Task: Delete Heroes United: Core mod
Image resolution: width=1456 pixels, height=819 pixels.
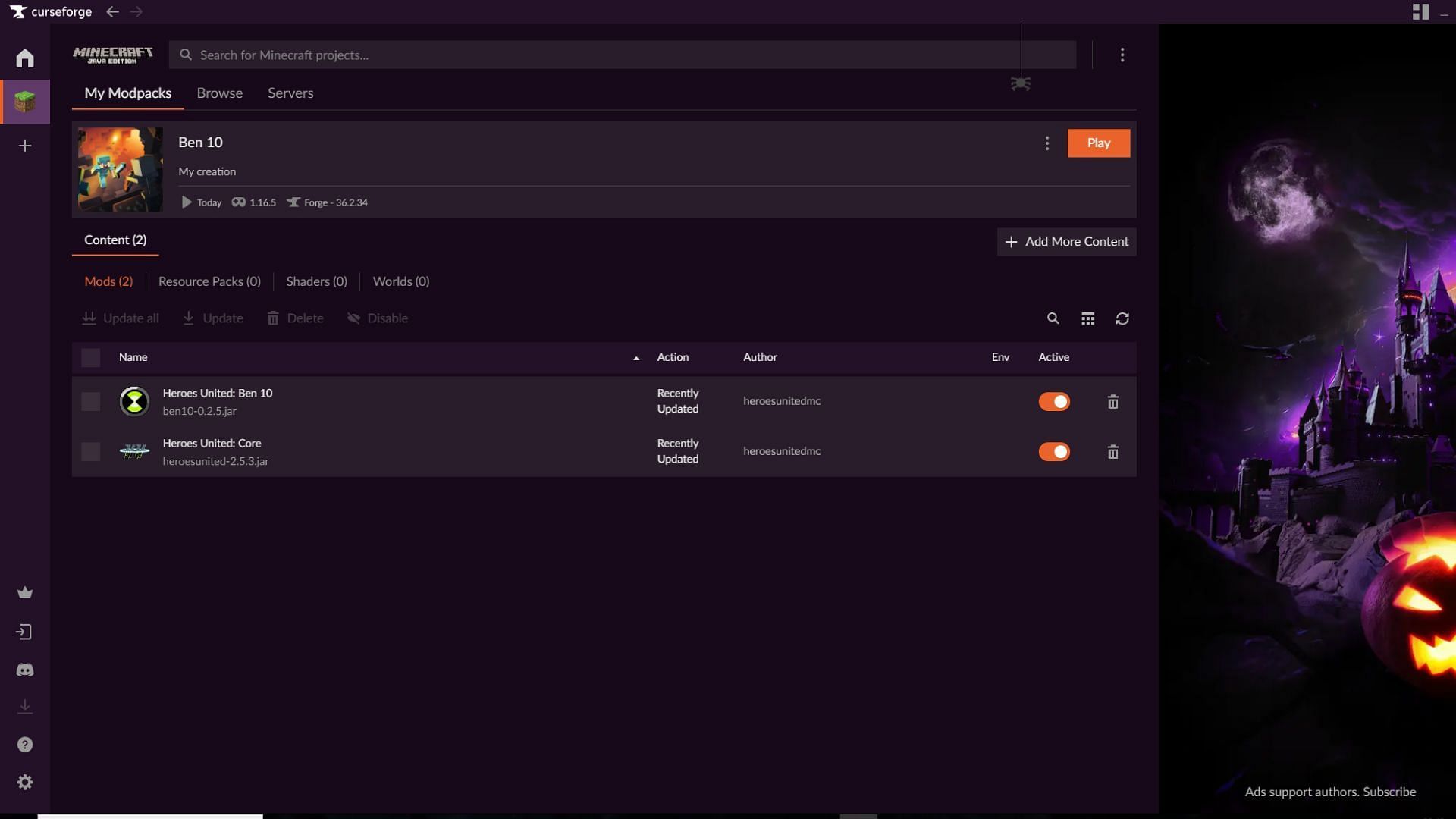Action: click(x=1112, y=452)
